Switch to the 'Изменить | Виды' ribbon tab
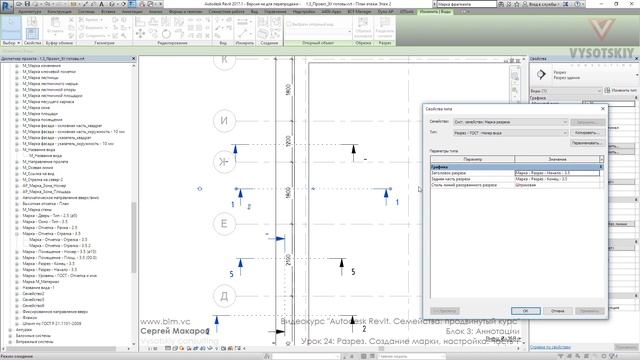 point(436,12)
